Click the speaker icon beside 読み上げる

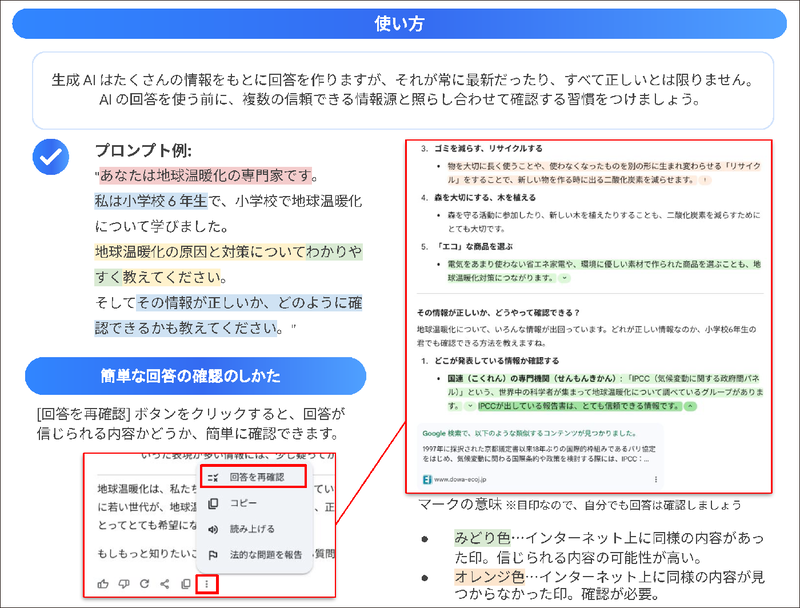pyautogui.click(x=212, y=529)
